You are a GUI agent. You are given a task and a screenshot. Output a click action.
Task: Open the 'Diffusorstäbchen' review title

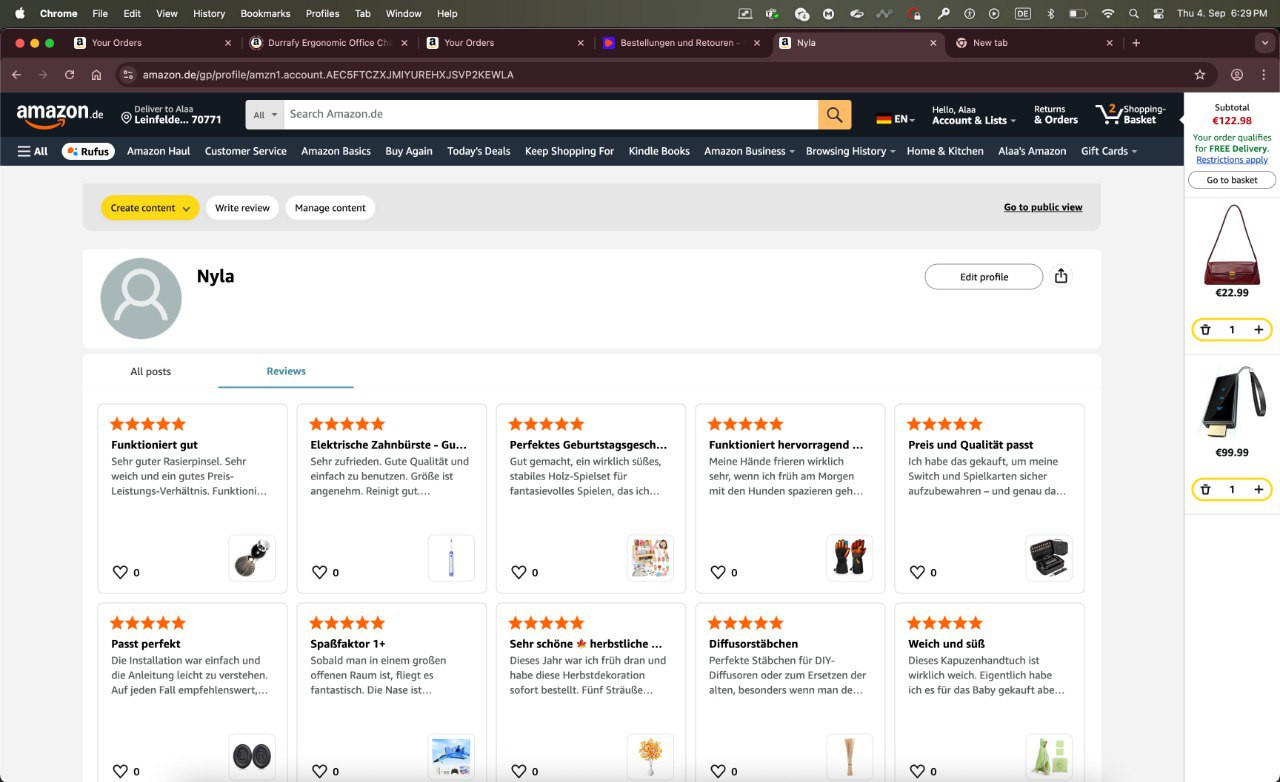(753, 644)
